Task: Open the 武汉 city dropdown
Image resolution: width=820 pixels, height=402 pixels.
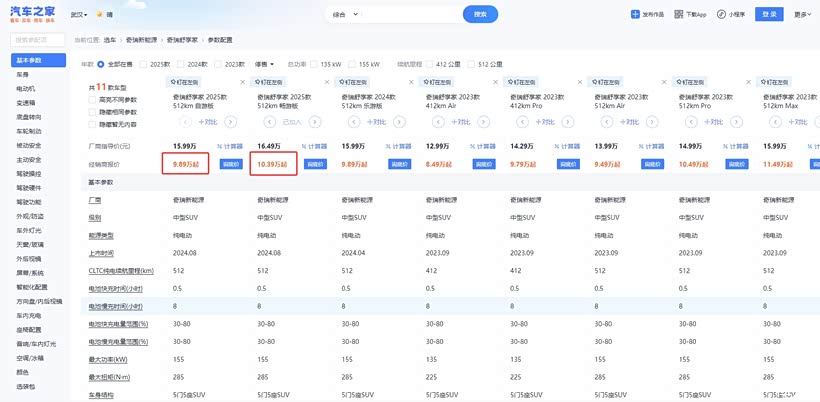Action: [x=80, y=15]
